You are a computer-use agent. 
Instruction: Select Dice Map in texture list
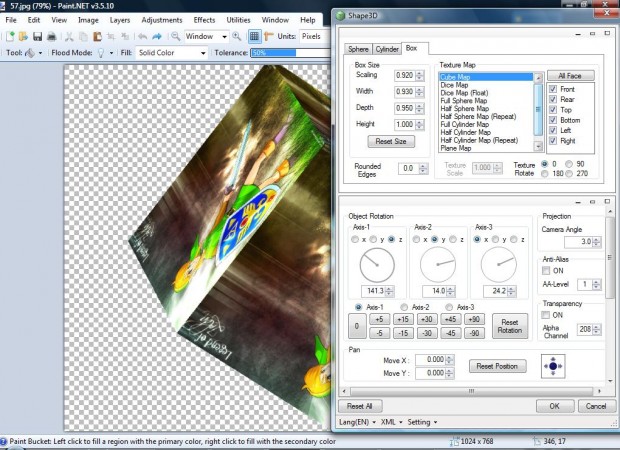(x=454, y=85)
